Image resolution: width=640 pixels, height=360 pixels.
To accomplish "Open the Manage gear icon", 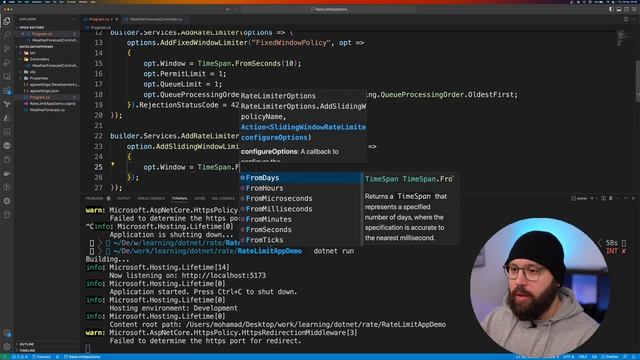I will point(7,347).
